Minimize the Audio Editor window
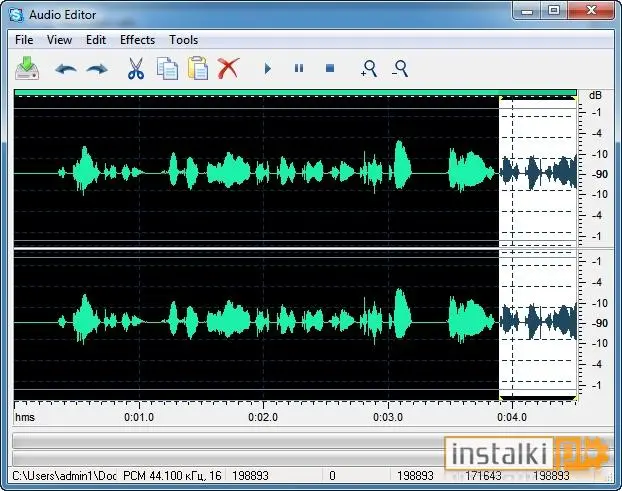This screenshot has height=491, width=622. pos(527,11)
